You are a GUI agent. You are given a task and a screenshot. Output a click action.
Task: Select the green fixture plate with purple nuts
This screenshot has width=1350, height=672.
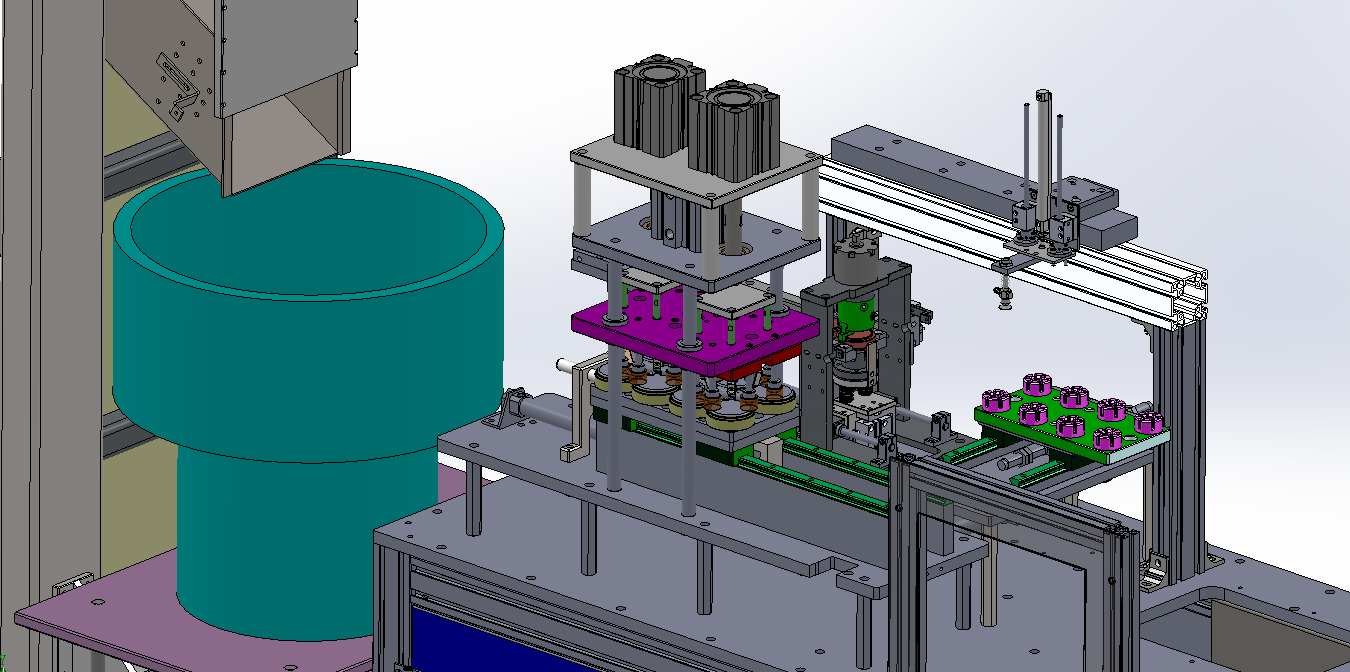(1070, 418)
